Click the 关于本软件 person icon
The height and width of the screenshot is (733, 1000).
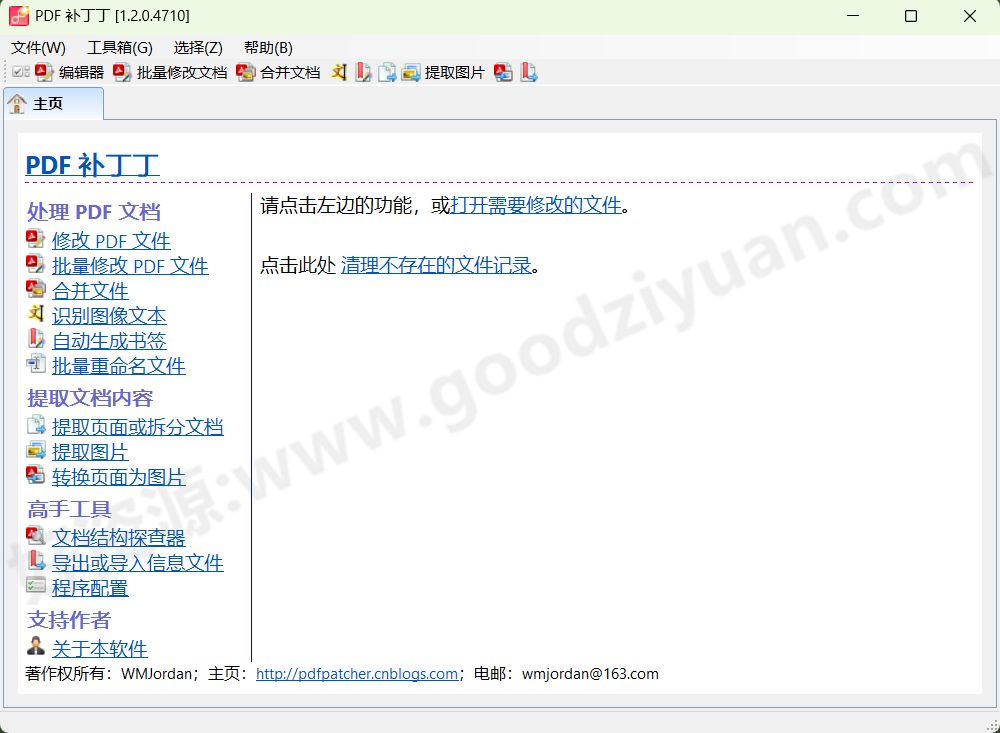(35, 648)
